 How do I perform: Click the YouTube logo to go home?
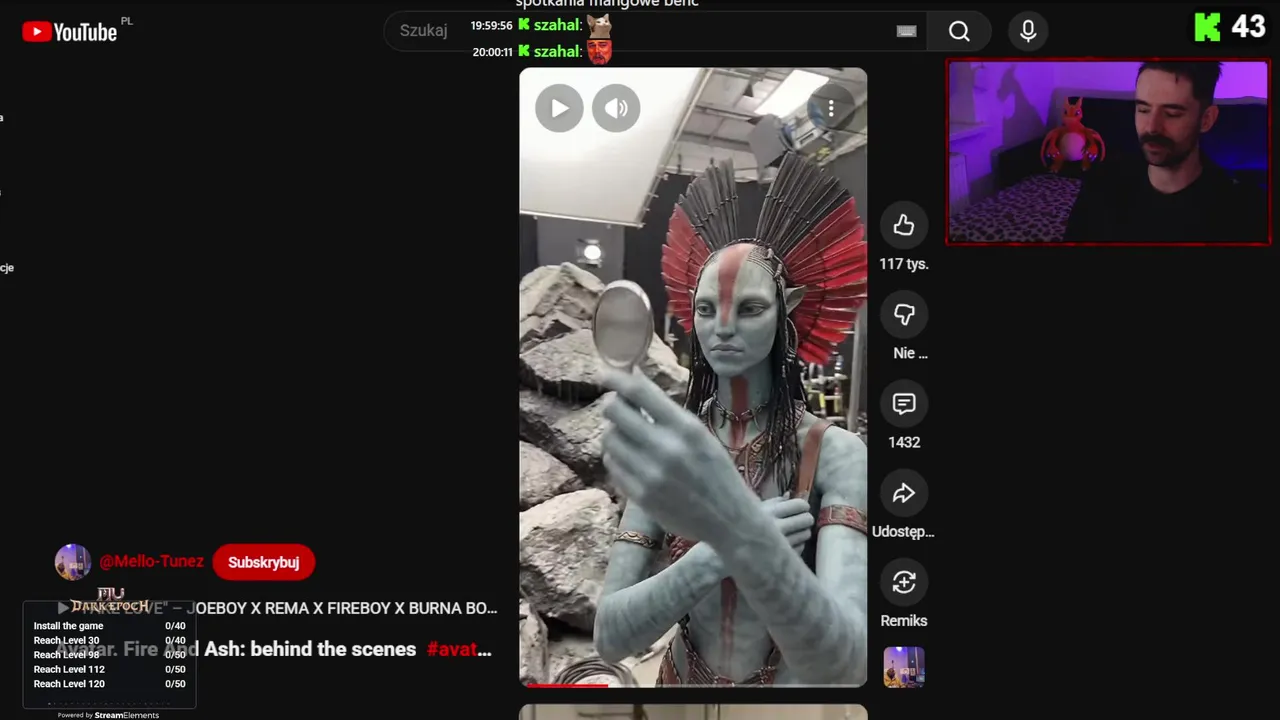(70, 32)
